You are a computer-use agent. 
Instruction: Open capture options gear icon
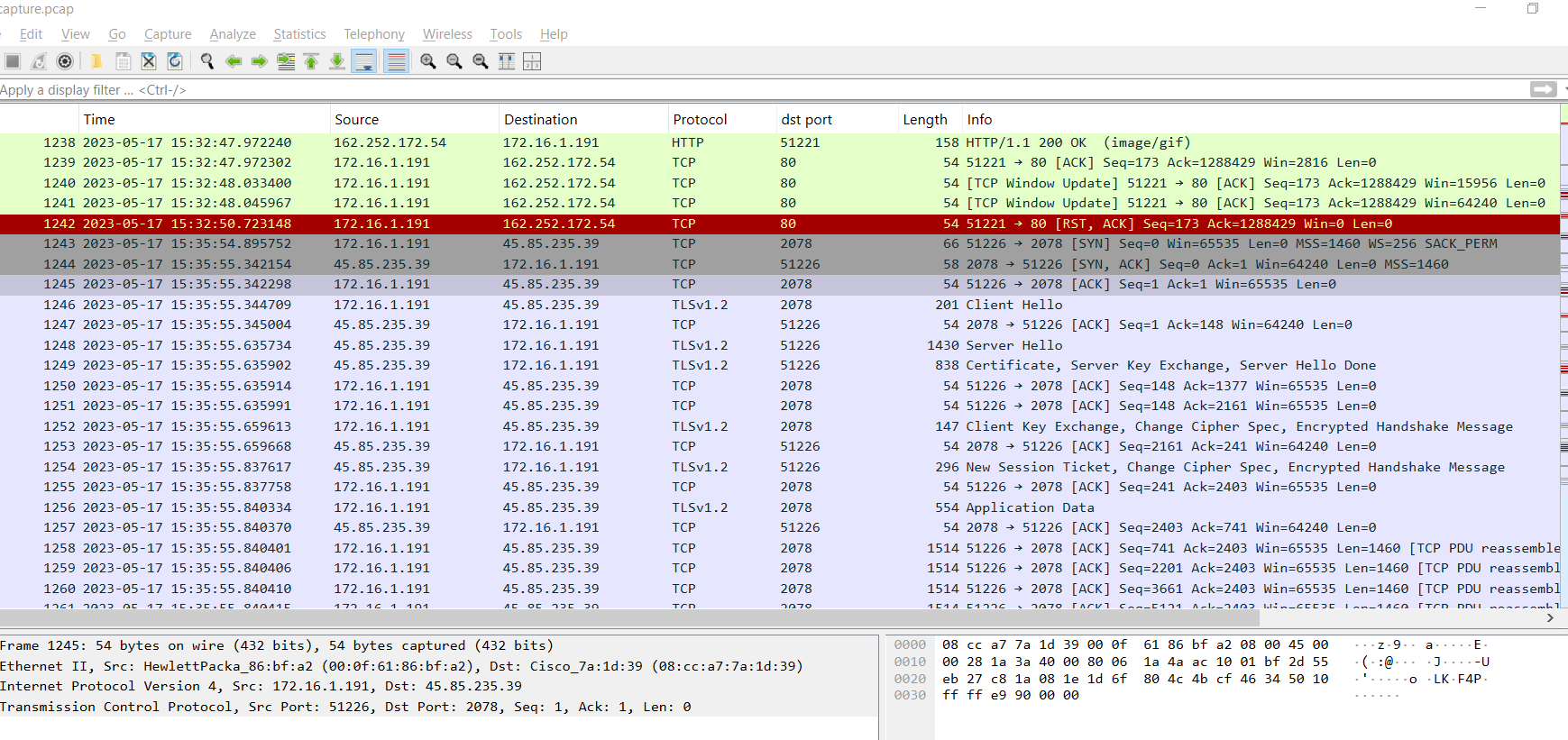(65, 61)
